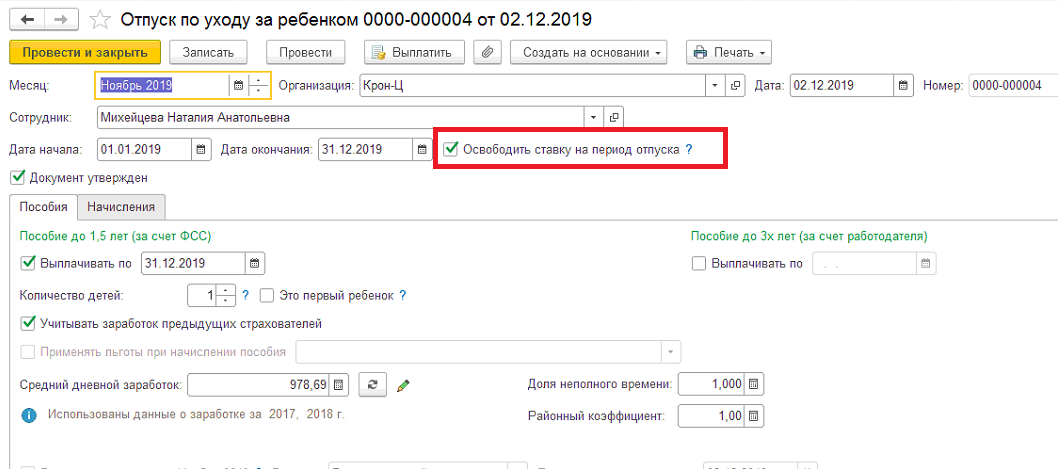Open calculator for Районный коэффициент

tap(754, 415)
